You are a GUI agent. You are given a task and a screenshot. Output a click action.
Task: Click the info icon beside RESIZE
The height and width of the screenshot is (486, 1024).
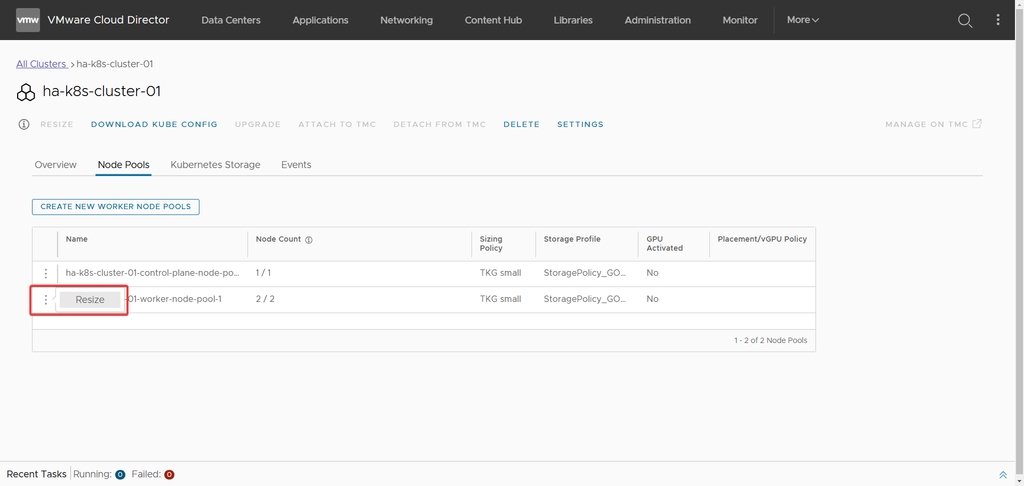click(x=24, y=125)
